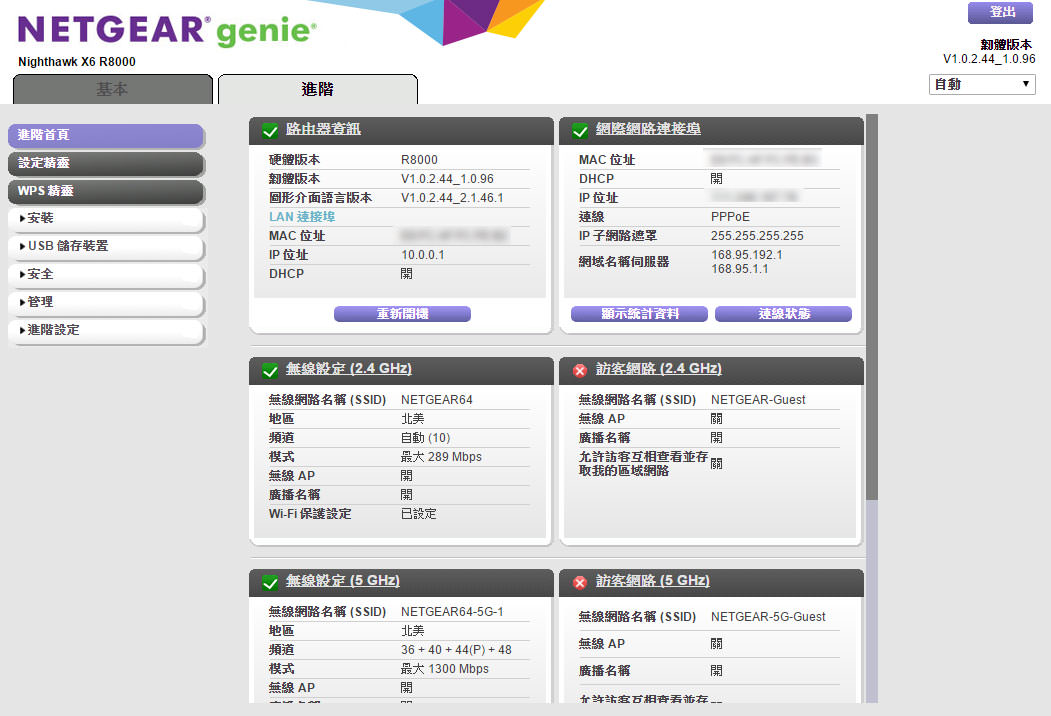Expand the USB 儲存裝置 menu
The width and height of the screenshot is (1051, 716).
105,246
